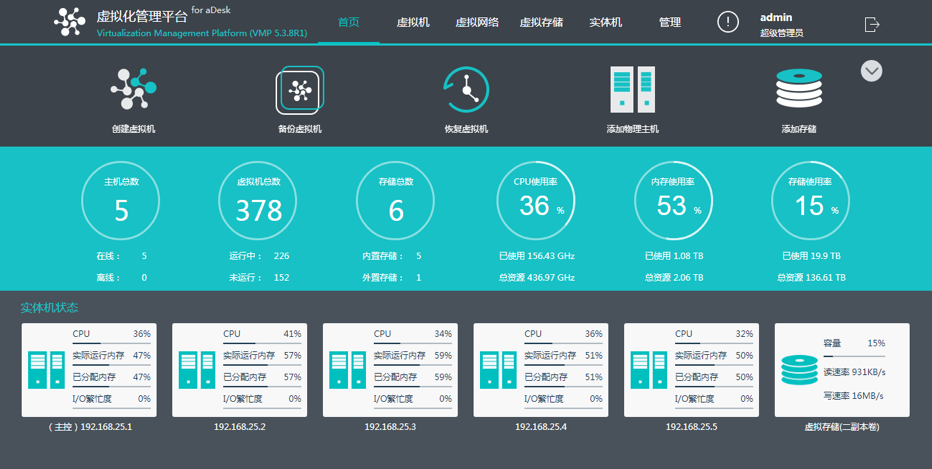Select the 实体机 tab

click(x=605, y=22)
